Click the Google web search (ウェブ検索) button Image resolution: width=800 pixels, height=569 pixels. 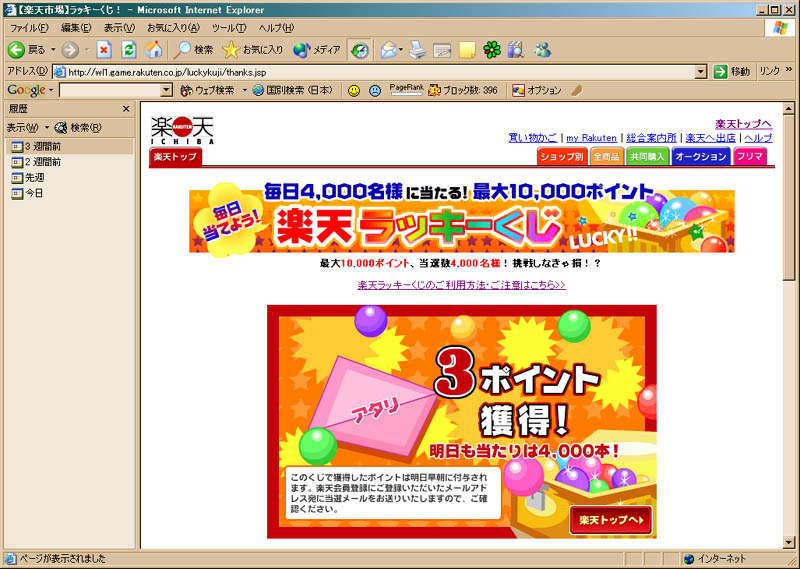coord(207,90)
